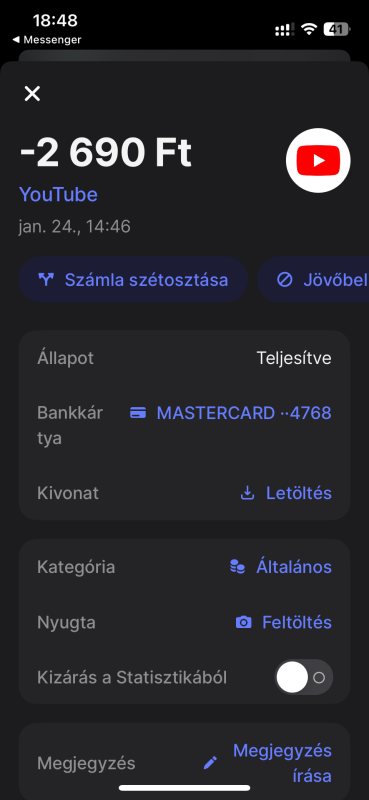Change category from Általános

point(280,567)
